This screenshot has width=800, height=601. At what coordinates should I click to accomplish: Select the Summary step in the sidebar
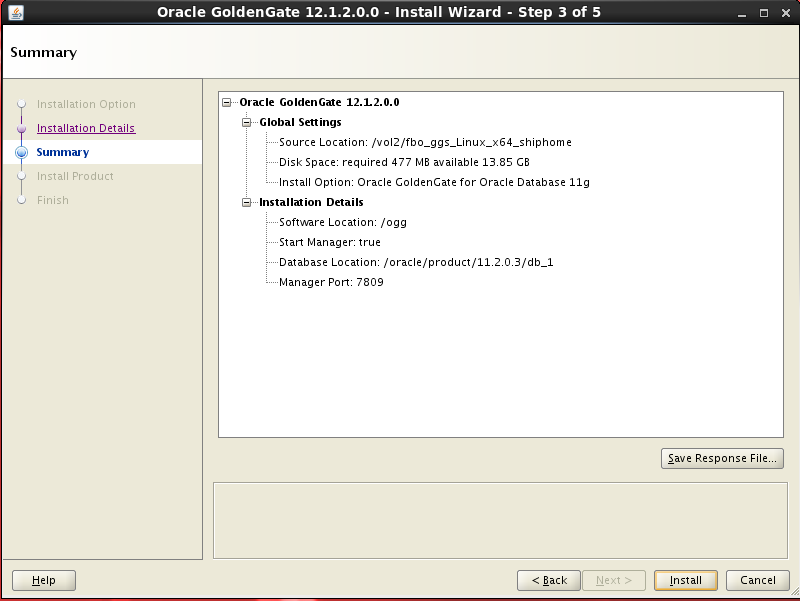click(x=63, y=152)
